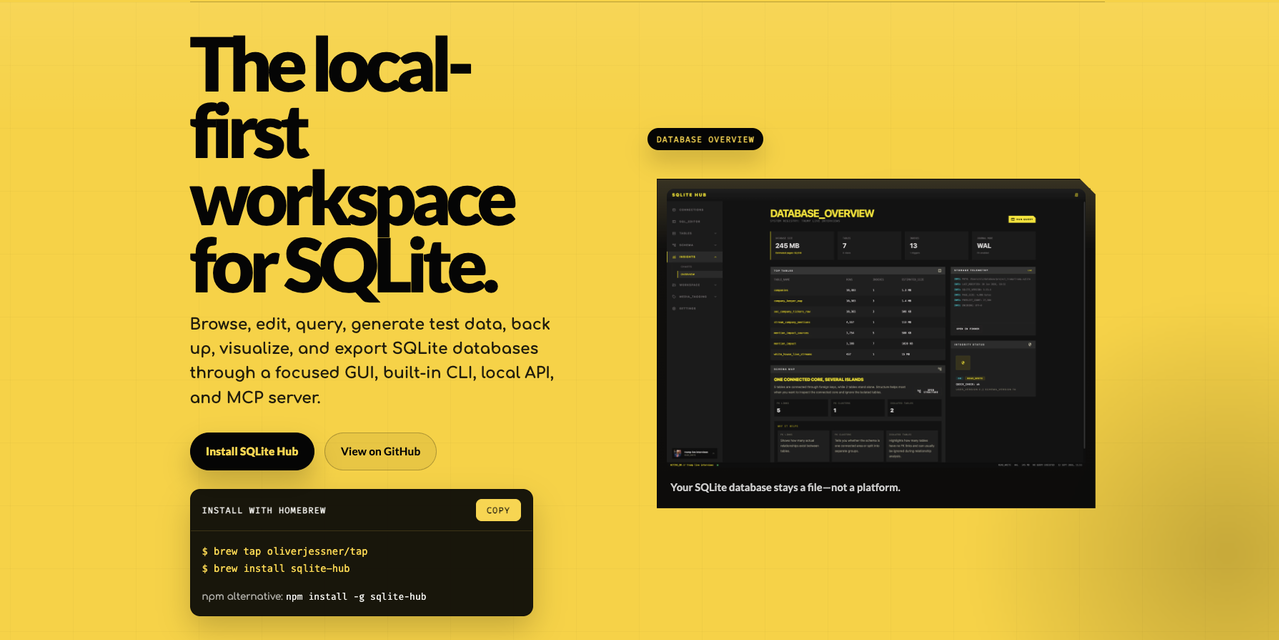Click the "$ brew tap oliverjessner/tap" command line
Image resolution: width=1279 pixels, height=640 pixels.
point(285,551)
